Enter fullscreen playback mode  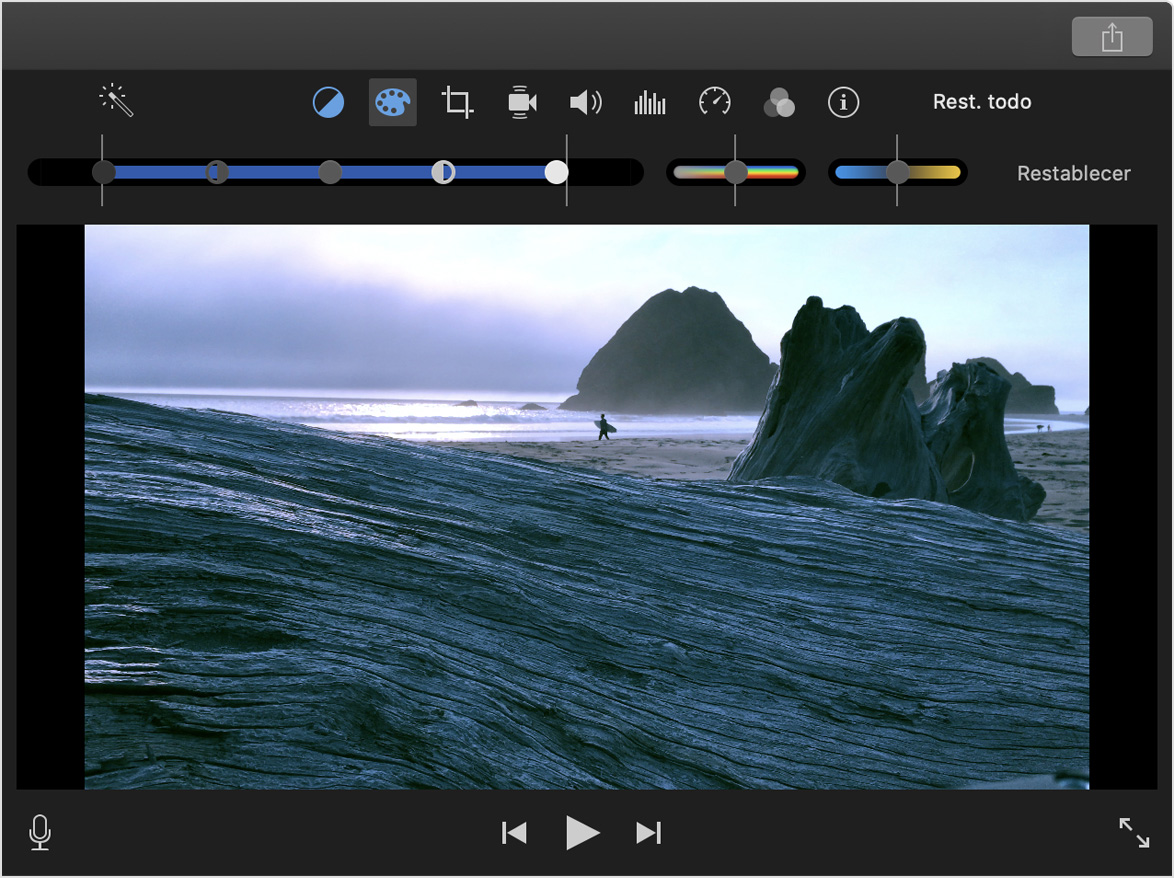click(1133, 832)
